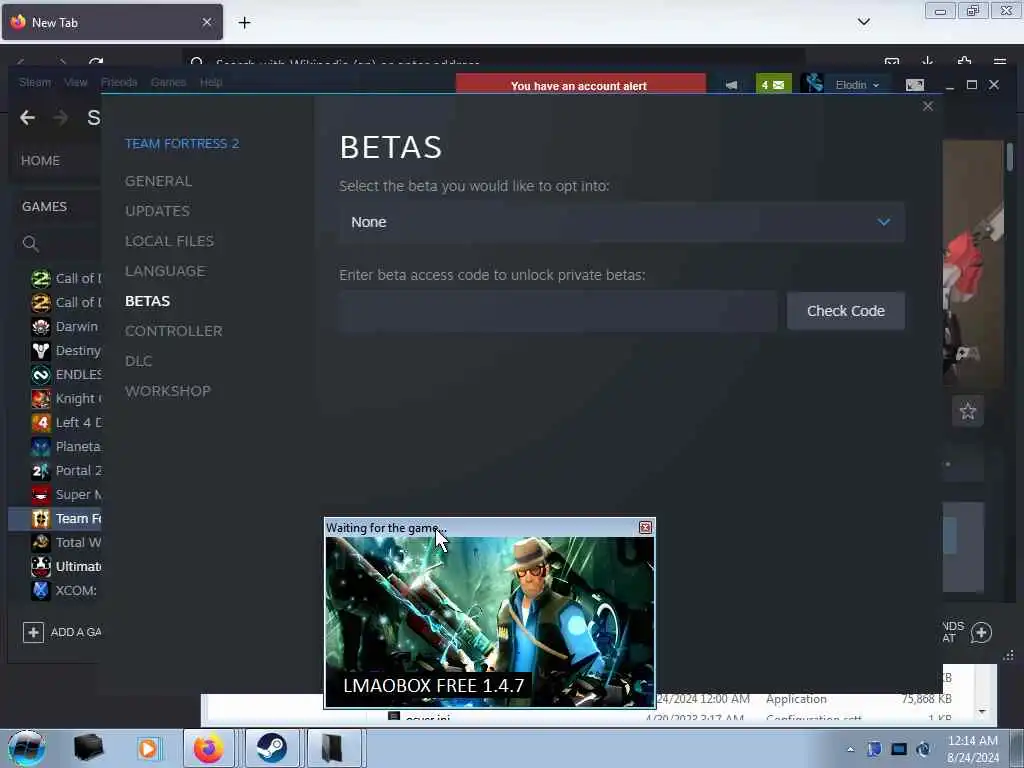Click the LMAOBOX FREE 1.4.7 banner image
1024x768 pixels.
click(x=490, y=622)
